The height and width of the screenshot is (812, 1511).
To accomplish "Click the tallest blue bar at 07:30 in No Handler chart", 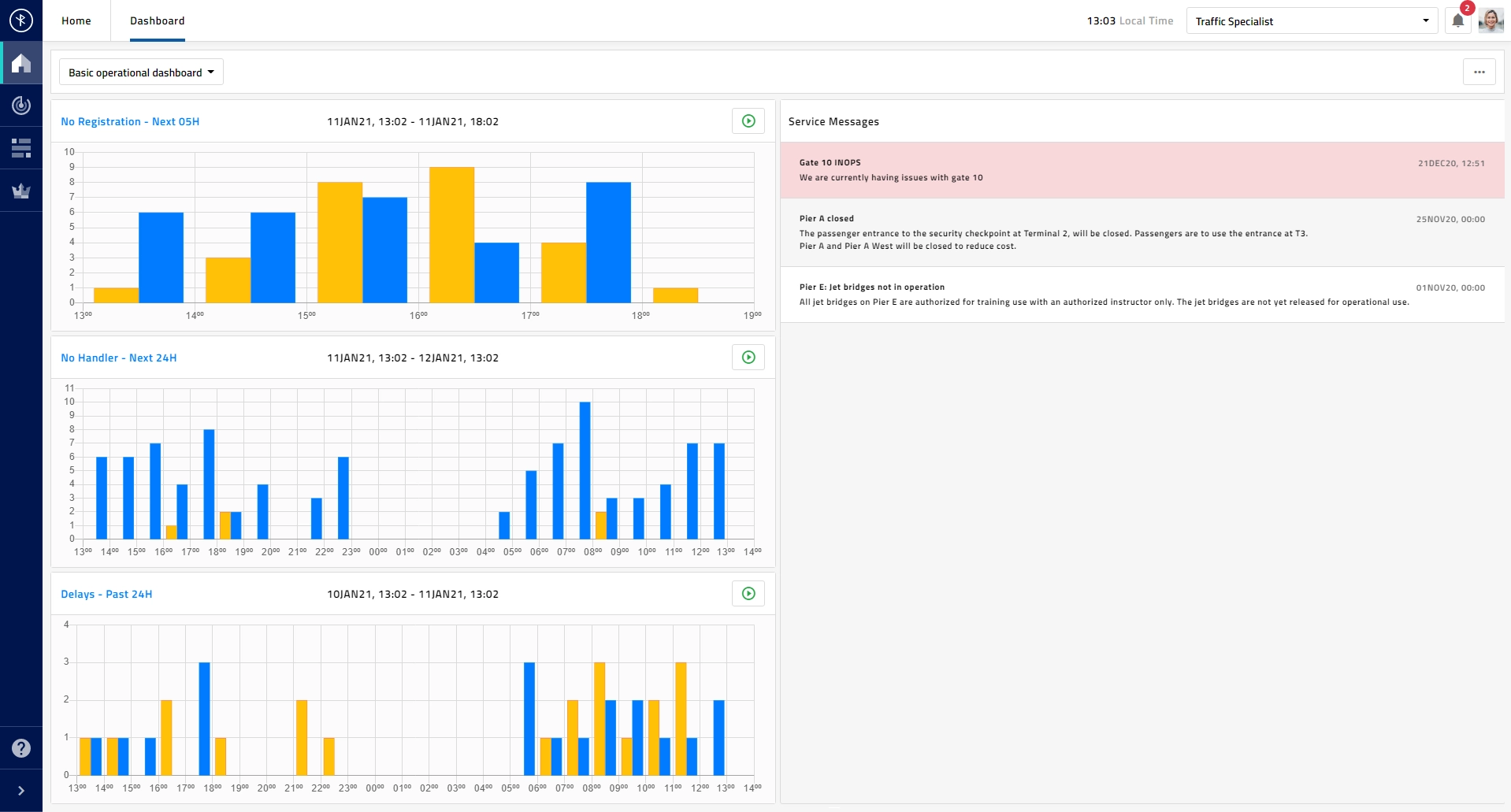I will [x=585, y=470].
